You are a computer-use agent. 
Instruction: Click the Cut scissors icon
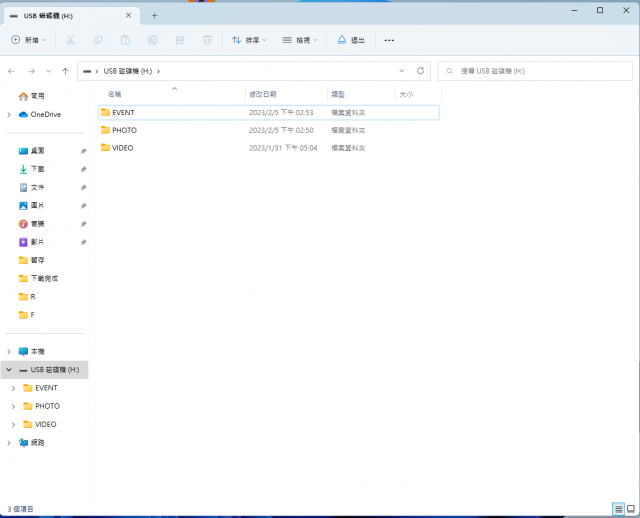click(71, 40)
